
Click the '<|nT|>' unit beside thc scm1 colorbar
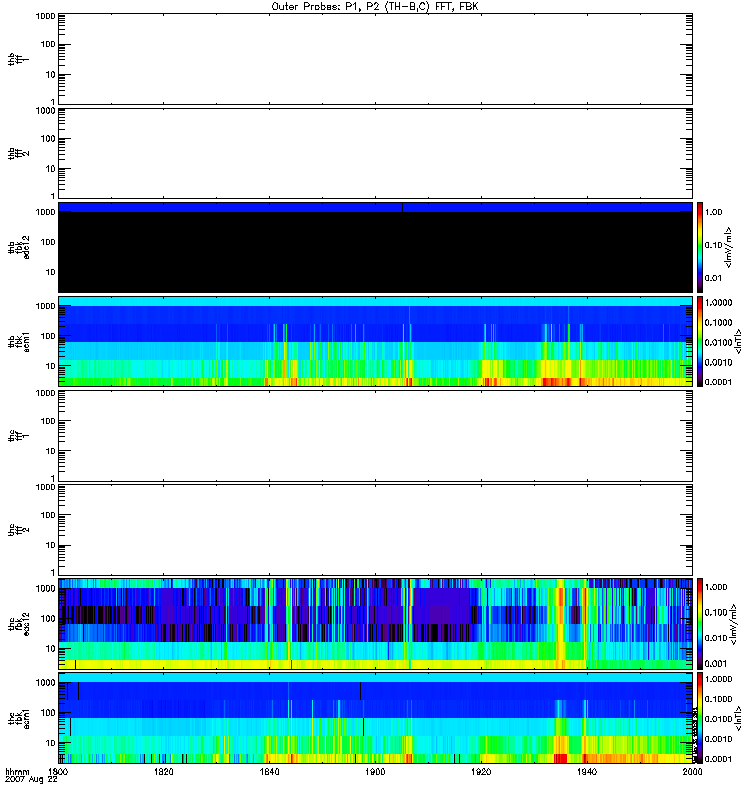pyautogui.click(x=737, y=718)
